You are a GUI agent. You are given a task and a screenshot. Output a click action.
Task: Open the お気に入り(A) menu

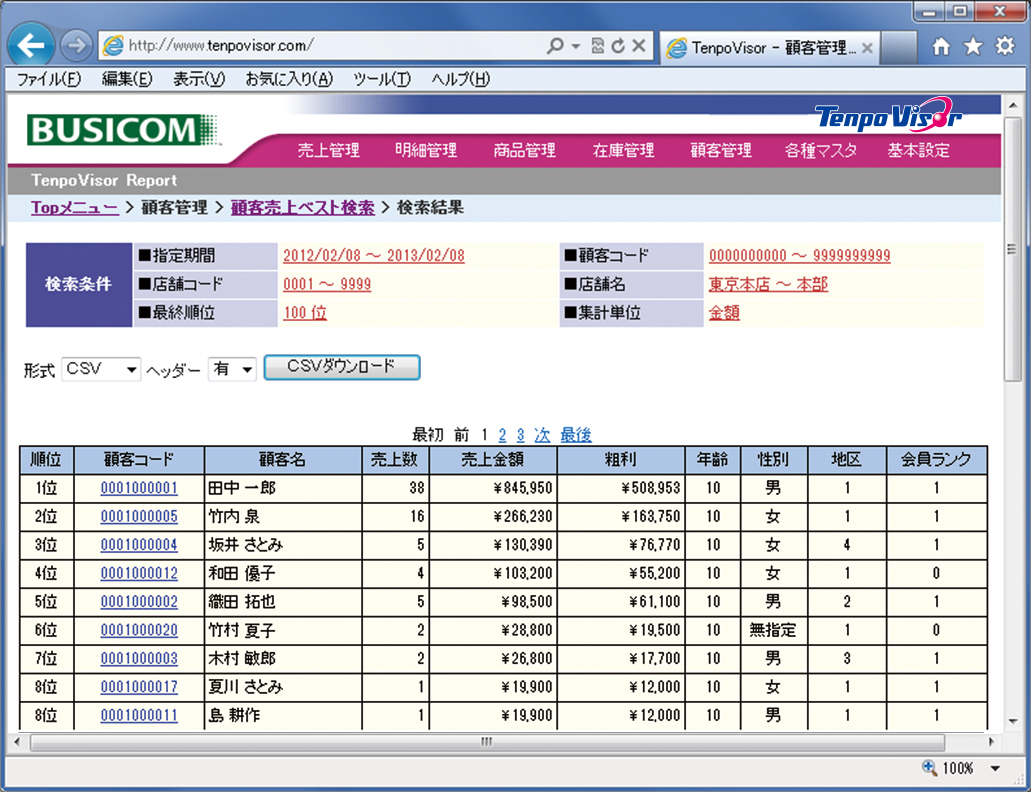(x=289, y=80)
